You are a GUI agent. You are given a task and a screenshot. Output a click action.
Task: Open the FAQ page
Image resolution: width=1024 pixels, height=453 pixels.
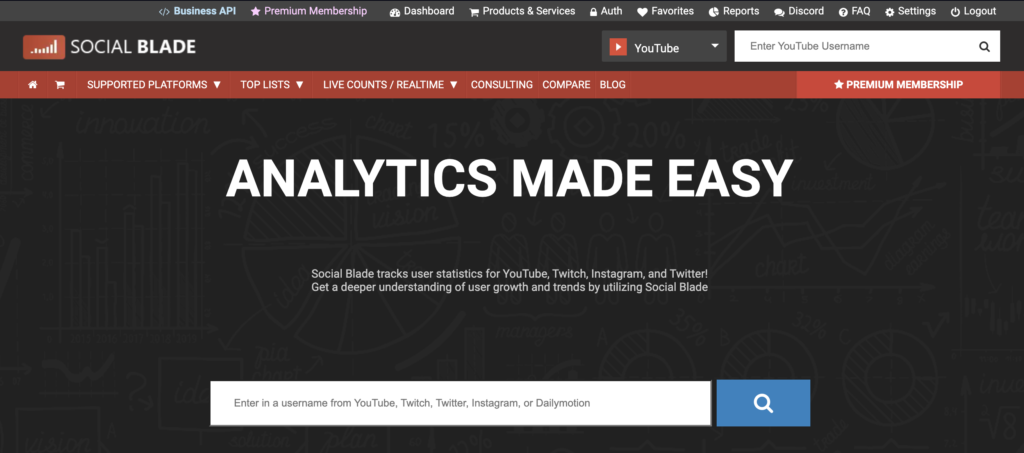854,11
